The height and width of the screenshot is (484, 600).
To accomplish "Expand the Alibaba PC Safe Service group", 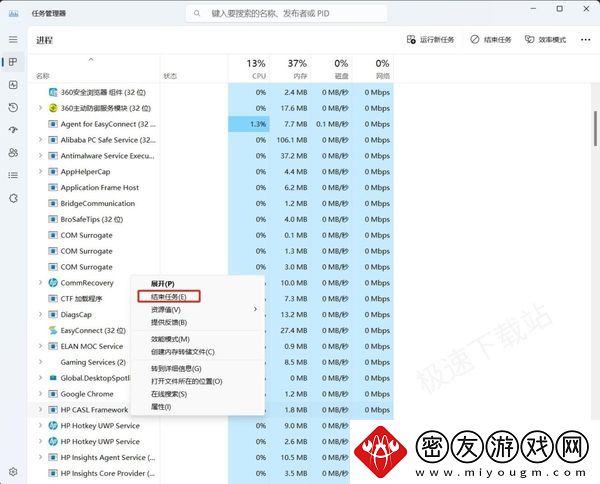I will click(40, 140).
